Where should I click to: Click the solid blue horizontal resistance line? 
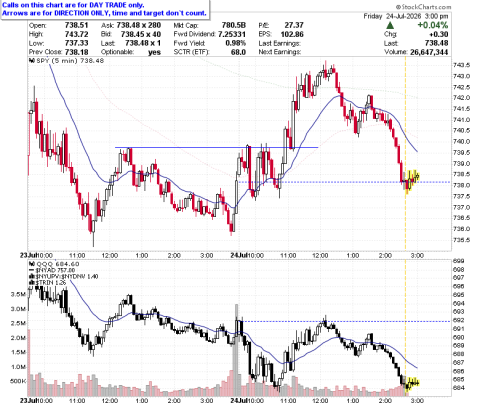[x=217, y=147]
